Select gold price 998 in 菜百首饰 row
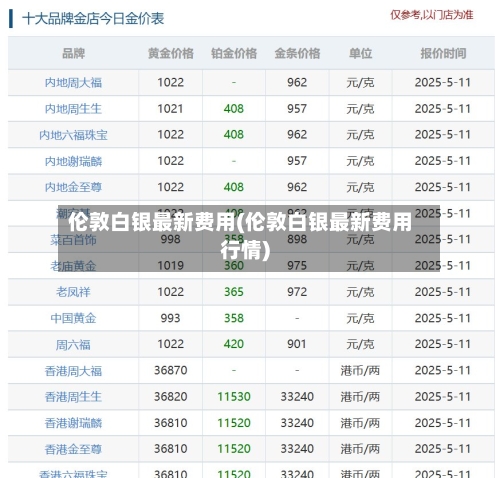The image size is (500, 478). pyautogui.click(x=170, y=239)
